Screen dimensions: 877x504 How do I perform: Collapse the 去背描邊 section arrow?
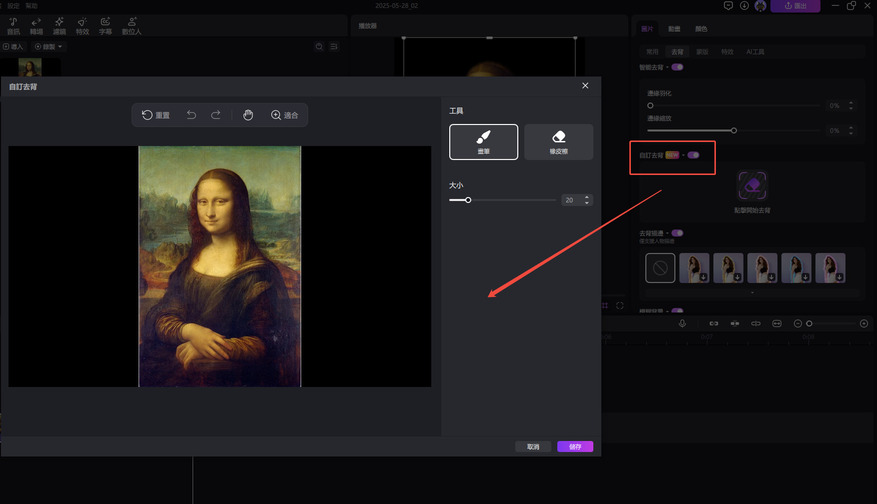[x=667, y=233]
